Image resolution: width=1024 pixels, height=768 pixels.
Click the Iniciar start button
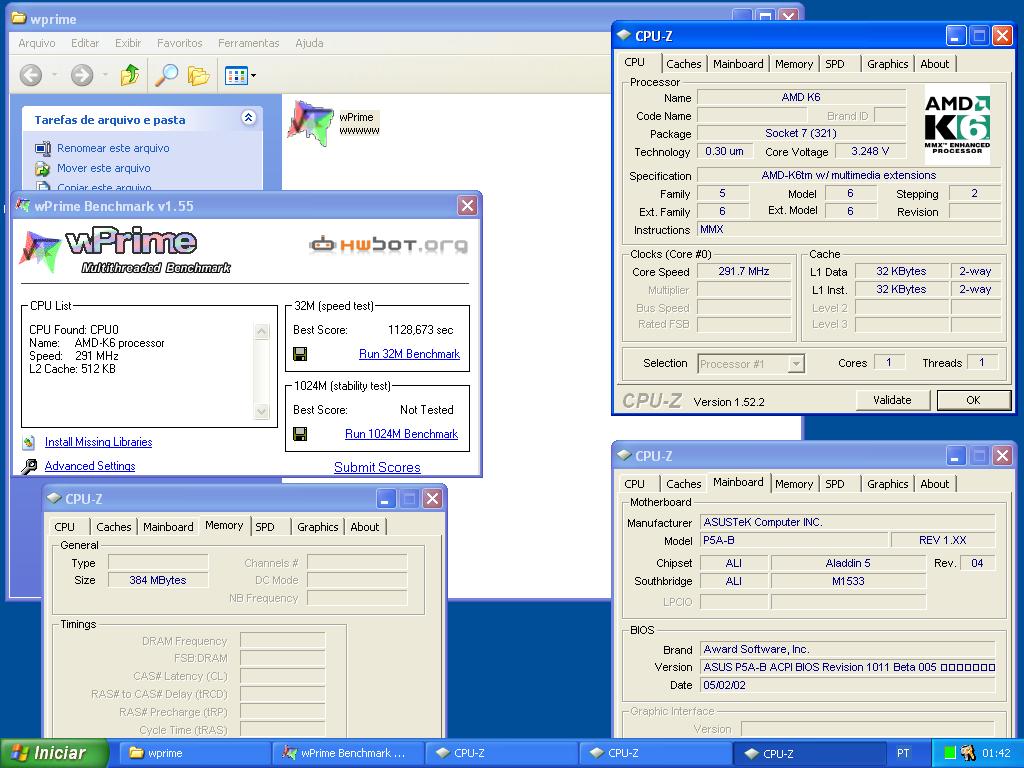[54, 753]
